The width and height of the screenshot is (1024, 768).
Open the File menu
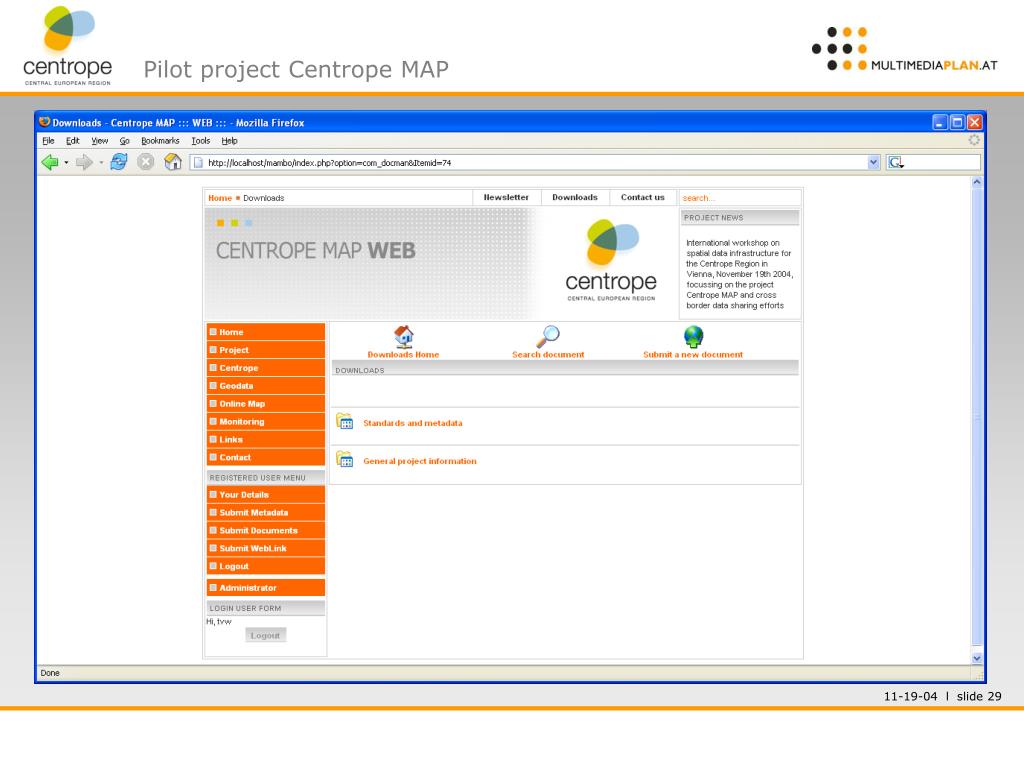[48, 140]
